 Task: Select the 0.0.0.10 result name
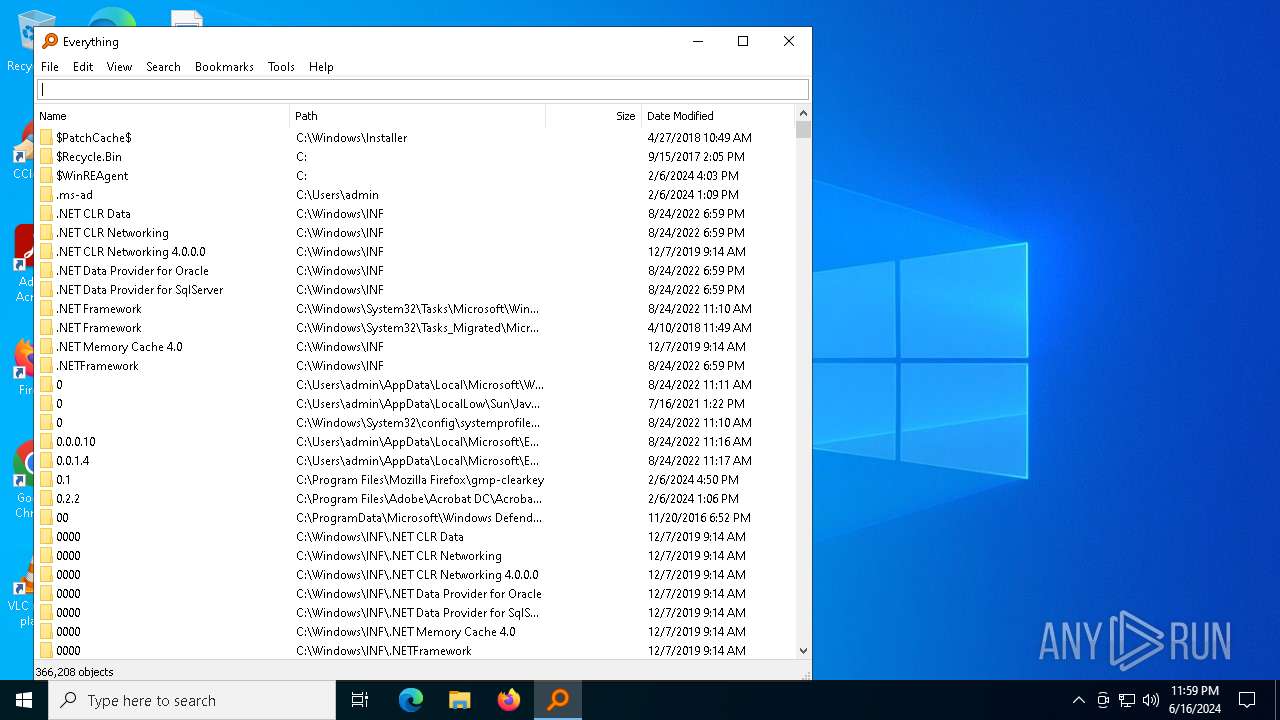[x=76, y=442]
